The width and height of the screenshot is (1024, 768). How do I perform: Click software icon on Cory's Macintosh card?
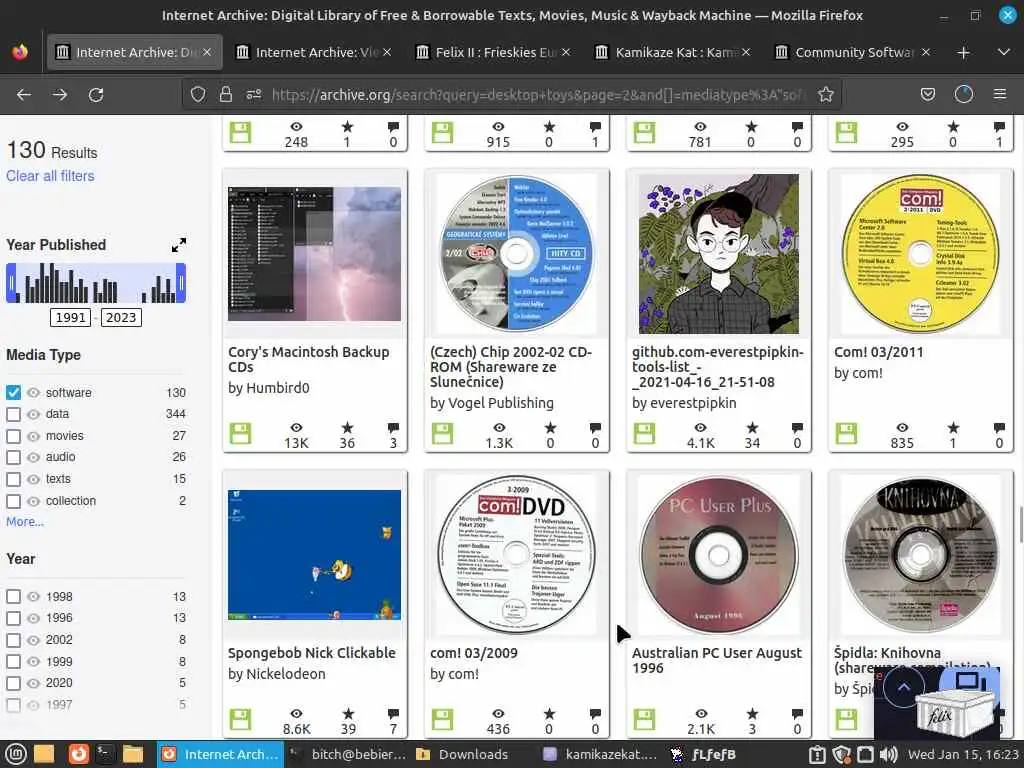[x=240, y=434]
